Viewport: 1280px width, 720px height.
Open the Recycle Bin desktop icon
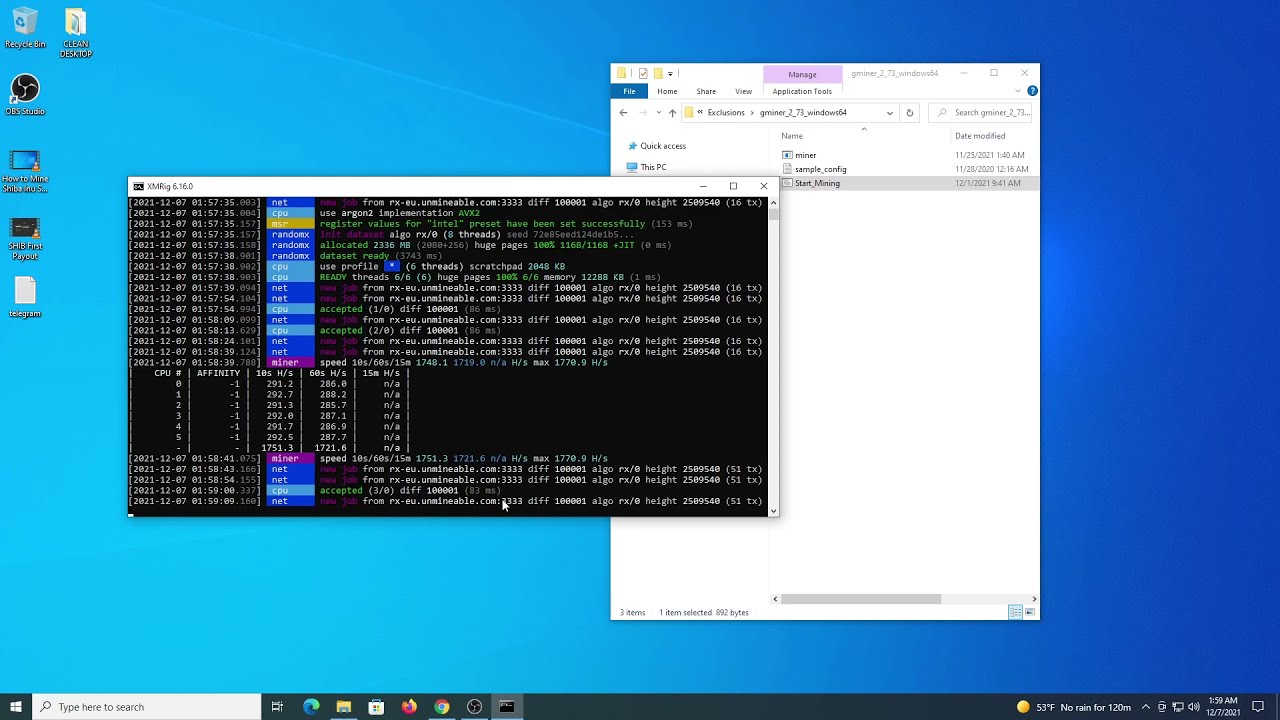[25, 28]
